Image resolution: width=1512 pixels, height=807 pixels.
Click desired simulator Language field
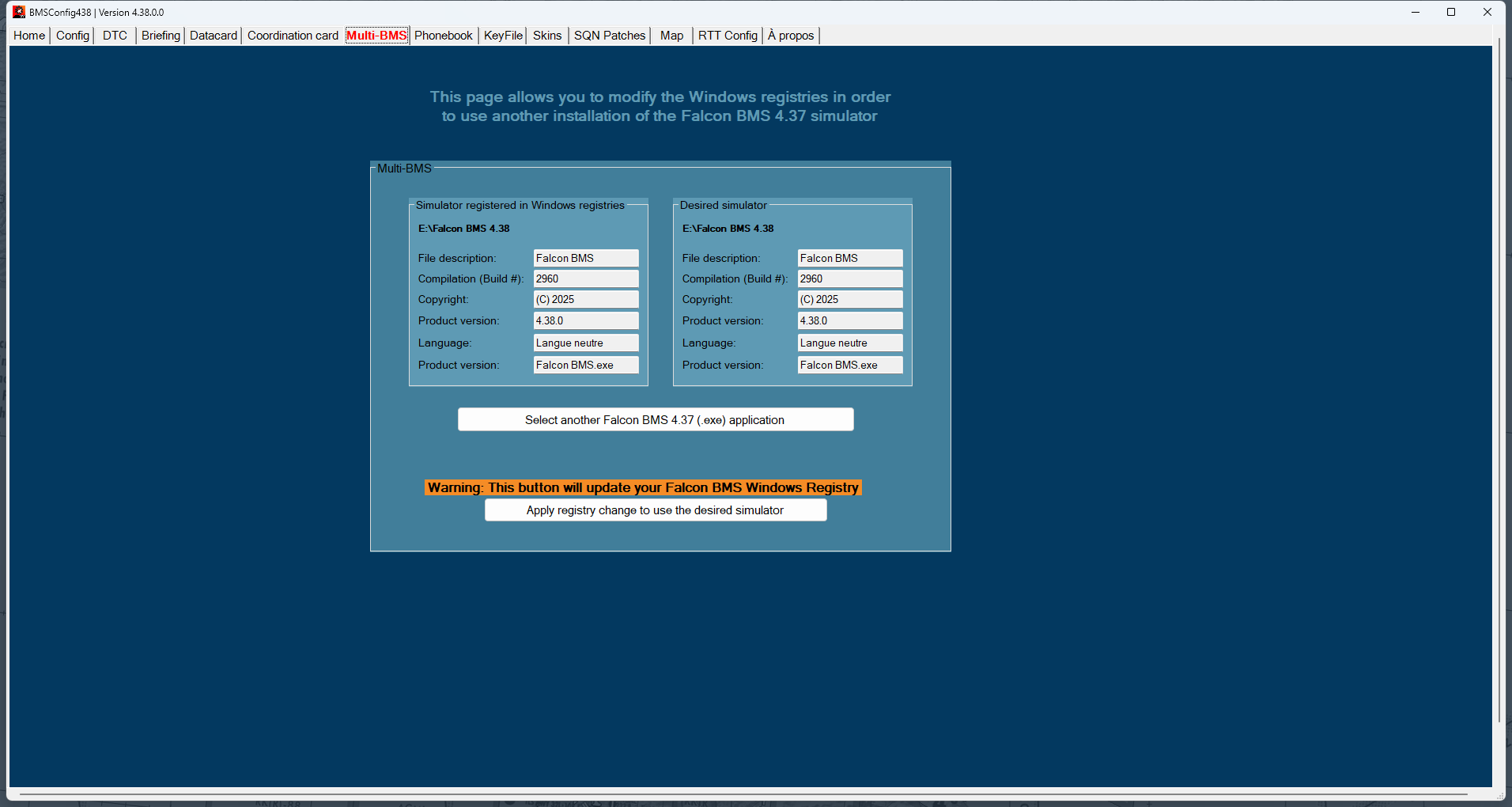(x=850, y=343)
